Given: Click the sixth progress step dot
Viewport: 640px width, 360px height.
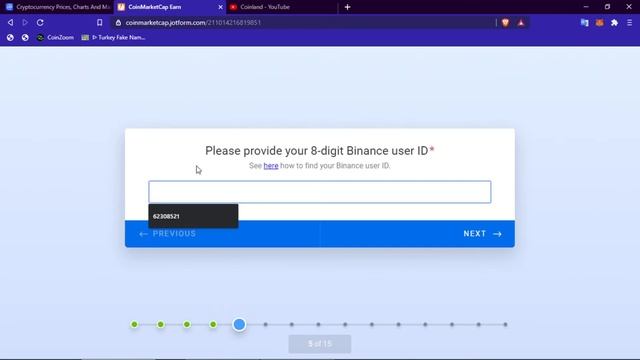Looking at the screenshot, I should point(265,324).
